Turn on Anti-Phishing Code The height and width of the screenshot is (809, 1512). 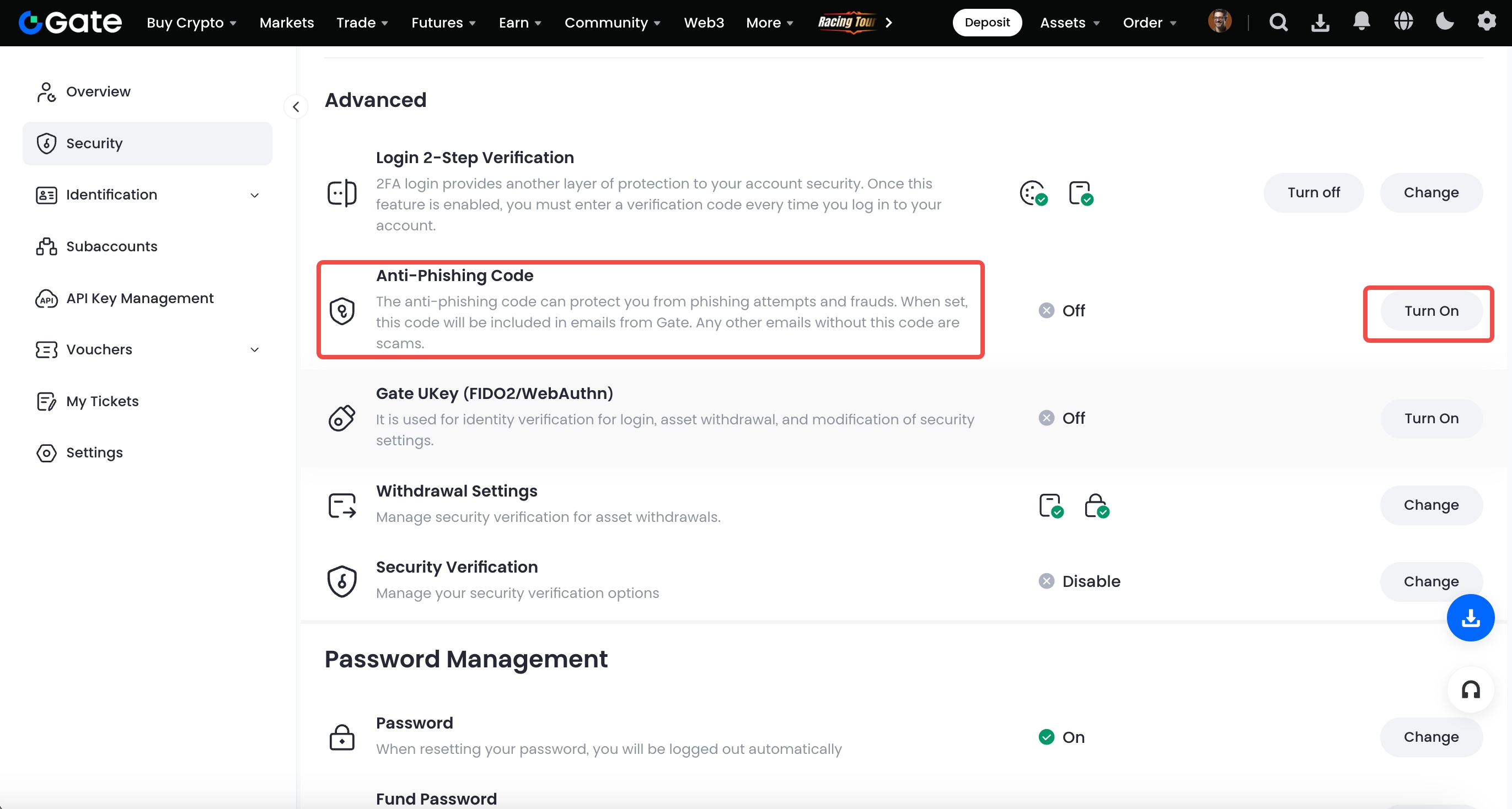(x=1430, y=311)
